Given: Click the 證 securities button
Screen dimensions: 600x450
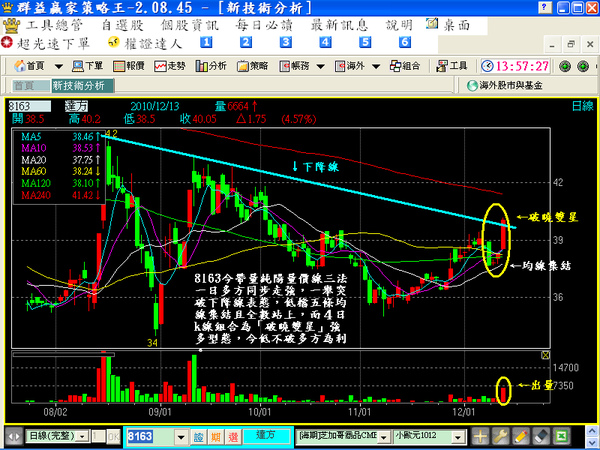Looking at the screenshot, I should point(198,437).
